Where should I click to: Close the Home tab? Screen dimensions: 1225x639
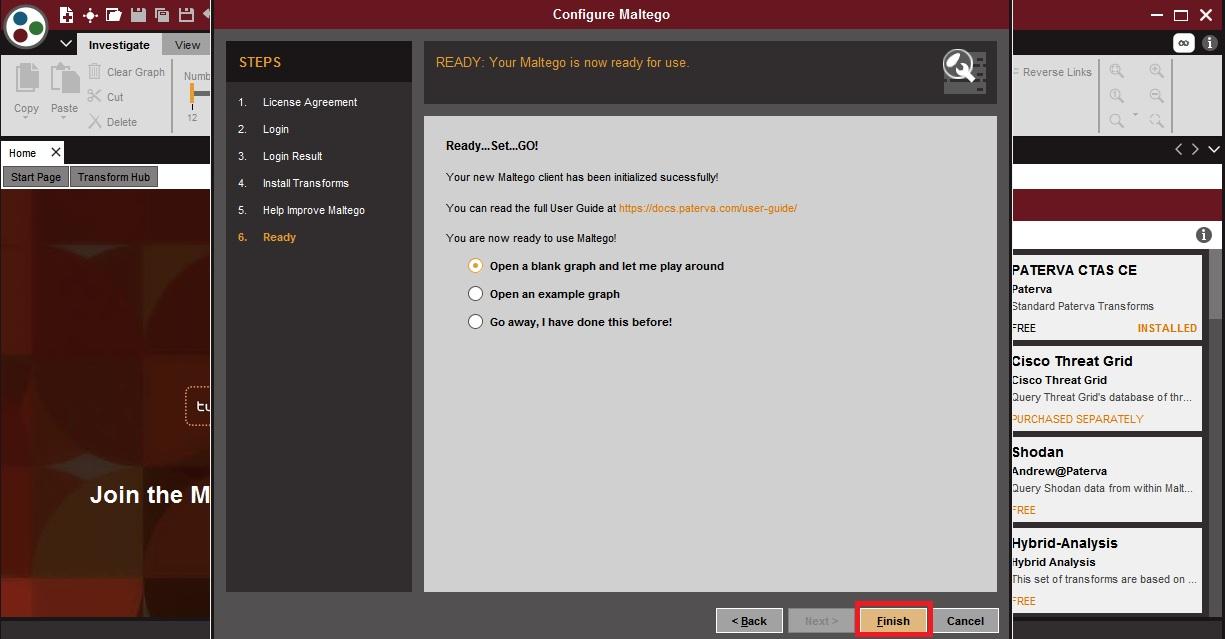[56, 152]
